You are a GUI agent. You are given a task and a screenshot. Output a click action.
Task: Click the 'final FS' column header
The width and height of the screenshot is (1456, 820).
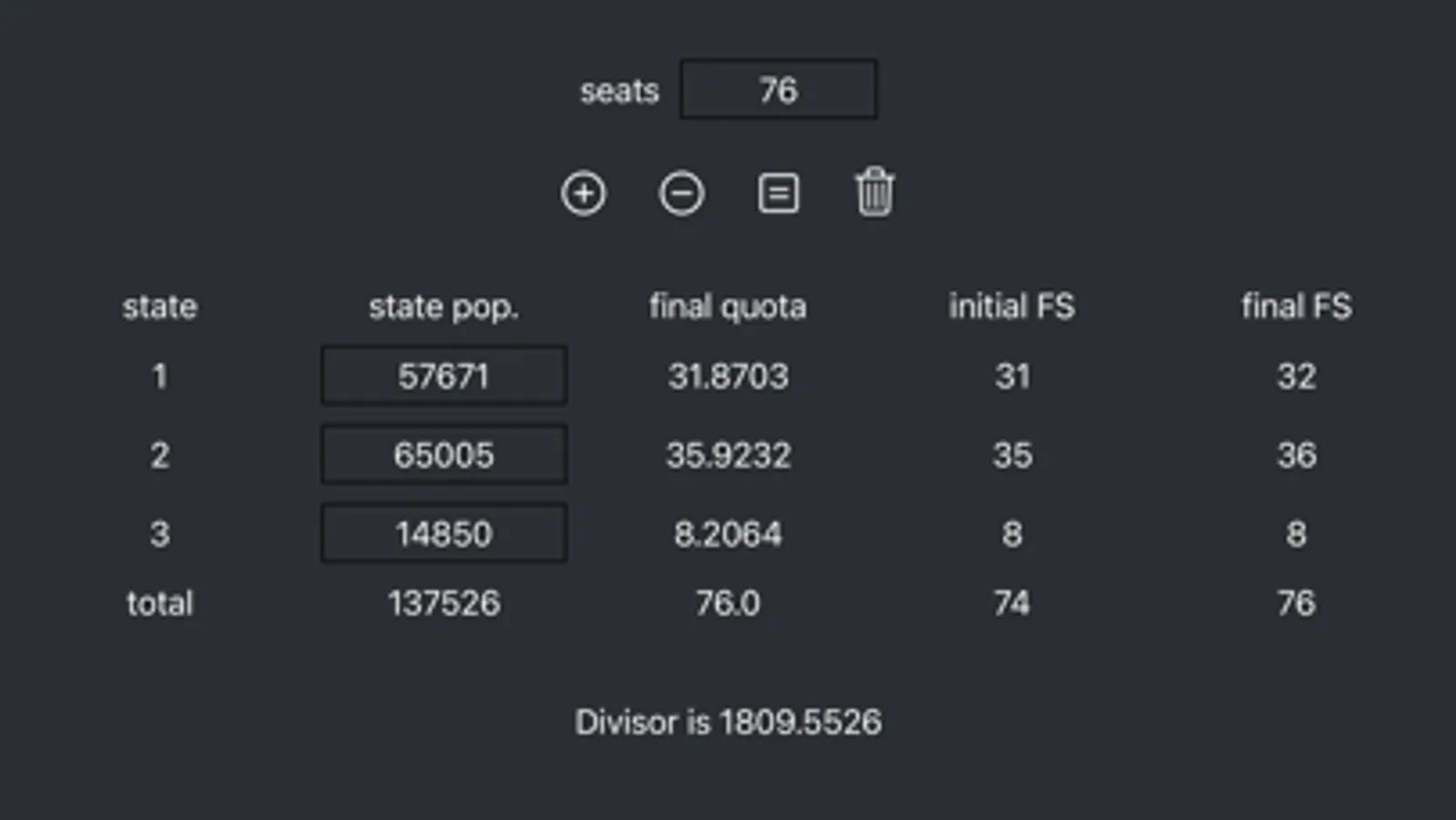[1296, 307]
